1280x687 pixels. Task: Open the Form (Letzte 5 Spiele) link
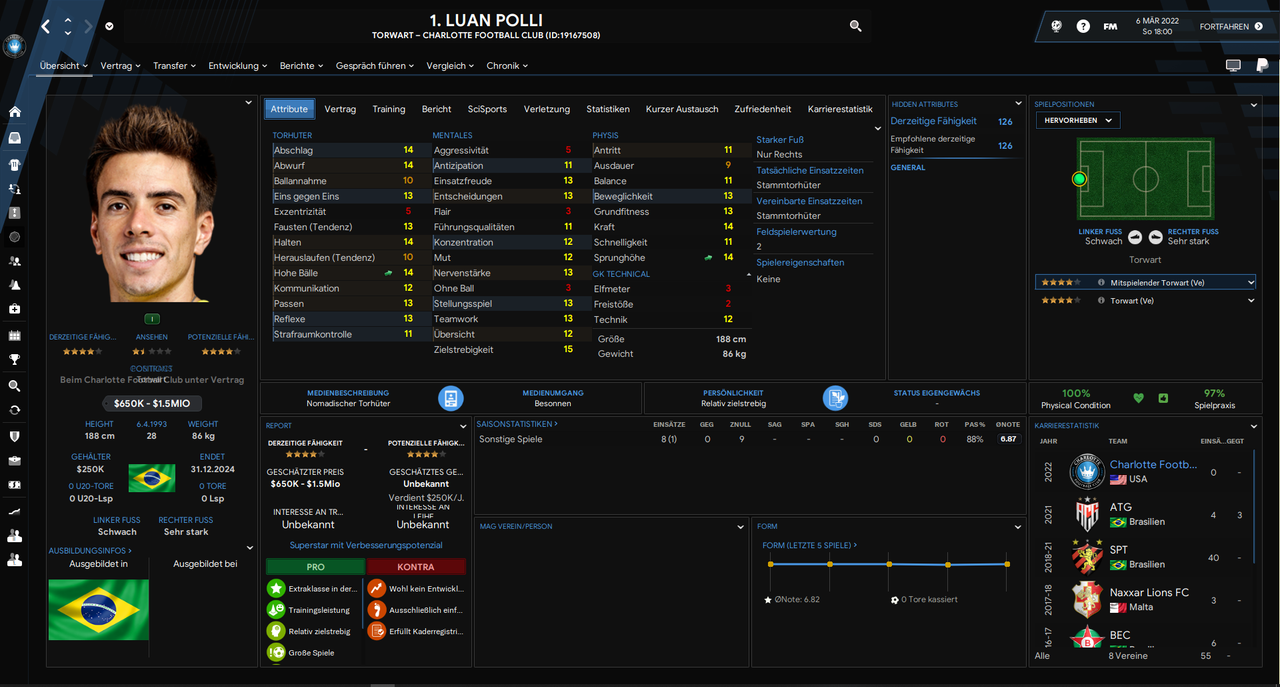click(809, 545)
